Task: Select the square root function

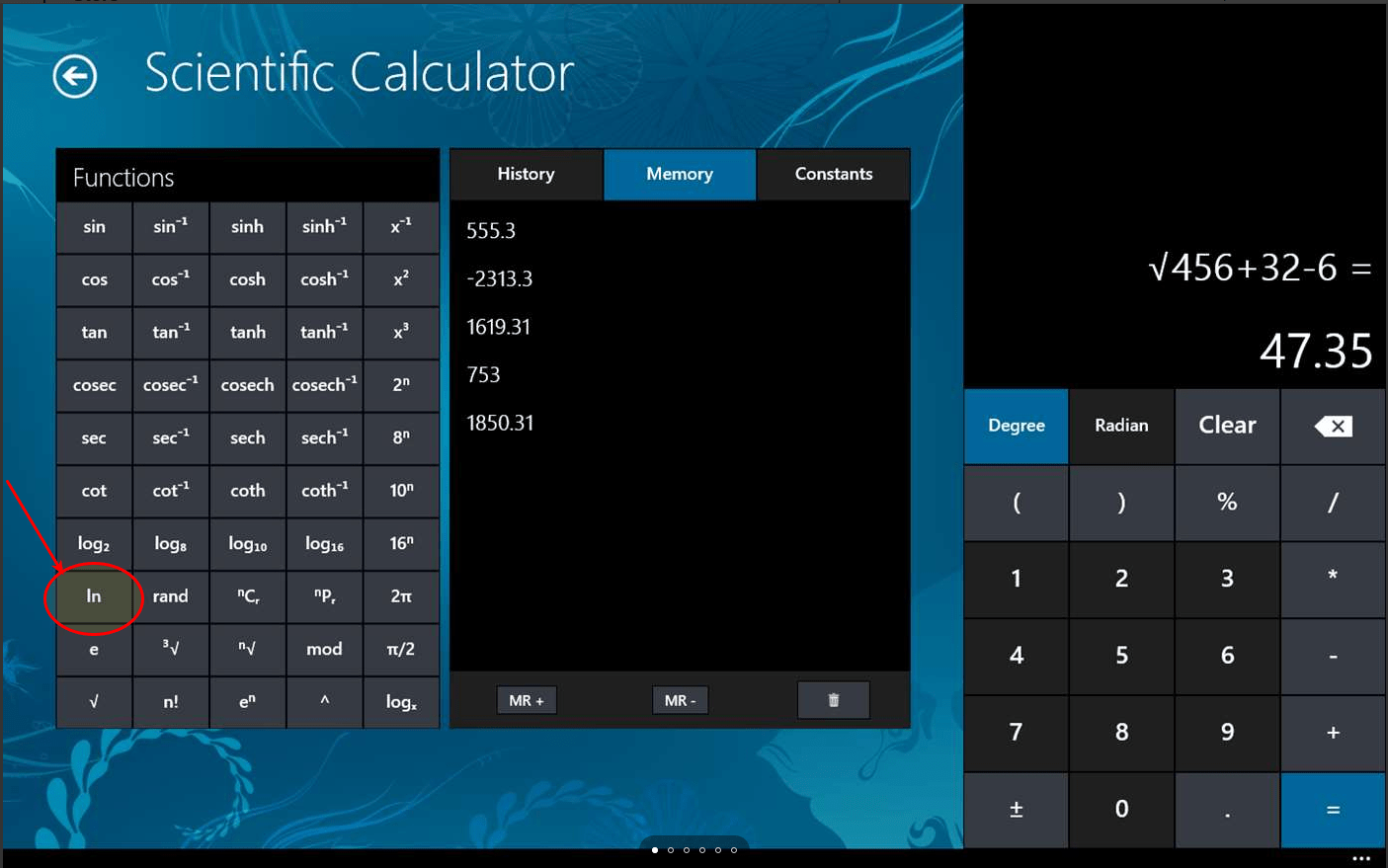Action: [x=94, y=701]
